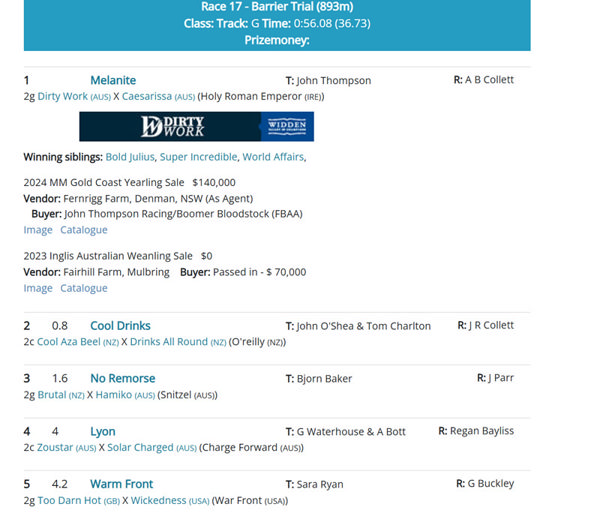Image resolution: width=600 pixels, height=531 pixels.
Task: Select Passed in - $ 70,000 text
Action: click(x=259, y=272)
